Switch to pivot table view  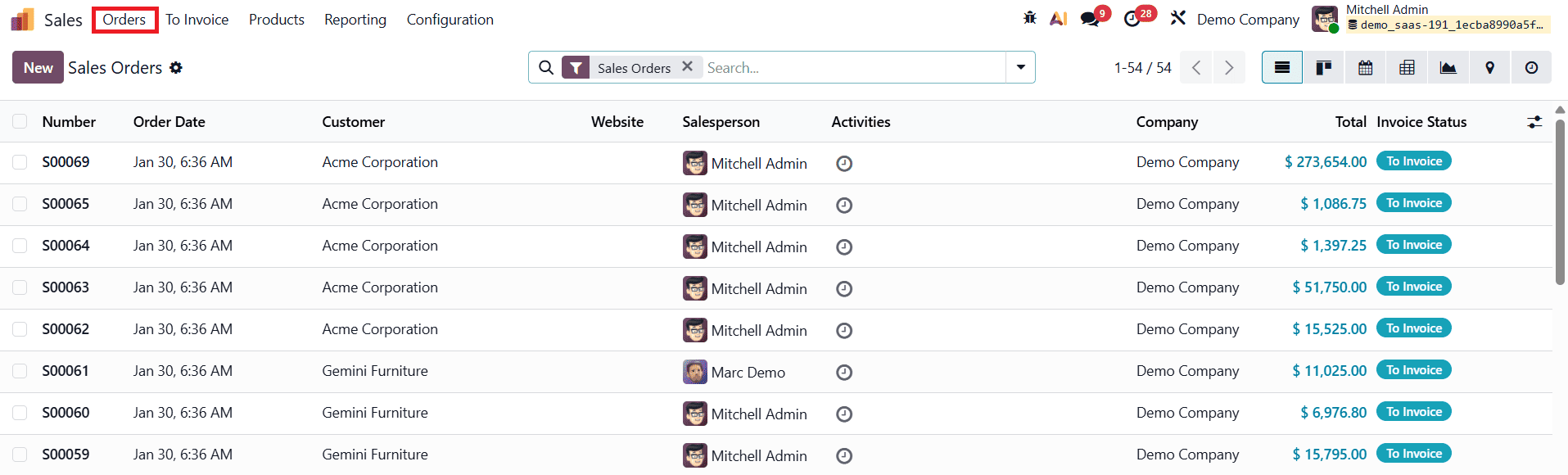coord(1407,67)
